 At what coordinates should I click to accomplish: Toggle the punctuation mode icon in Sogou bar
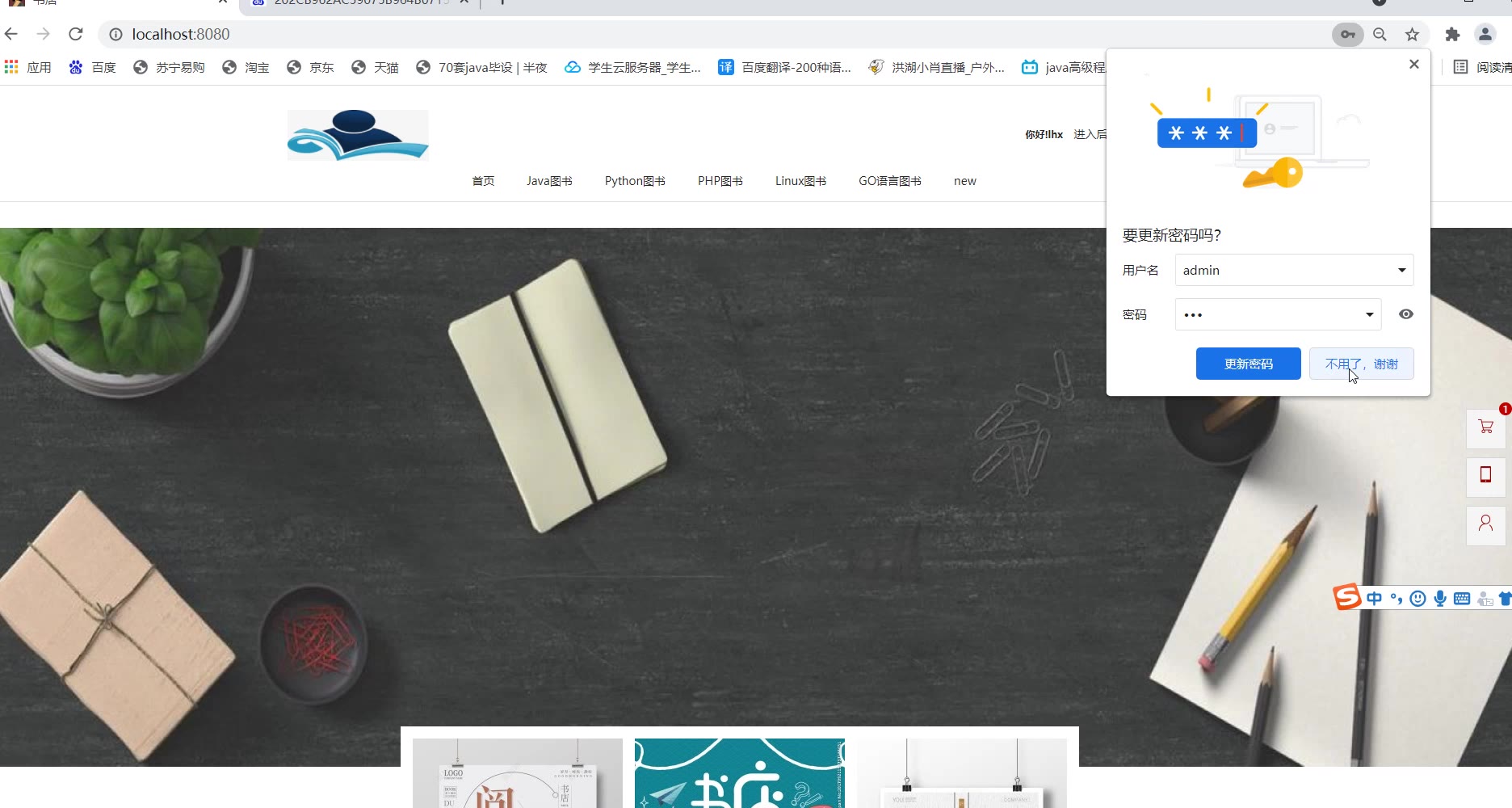[1396, 599]
